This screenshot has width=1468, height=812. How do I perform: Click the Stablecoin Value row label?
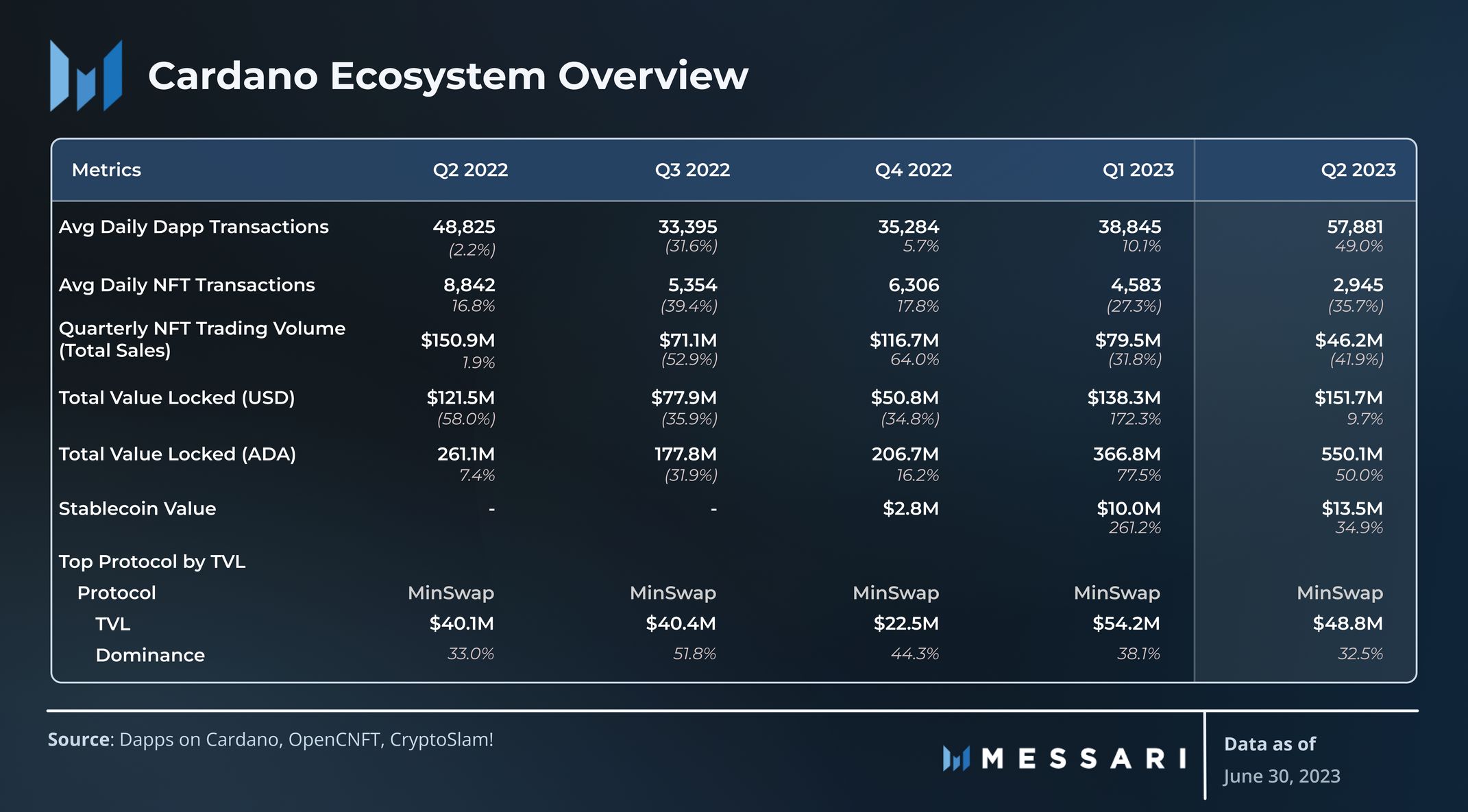(137, 508)
